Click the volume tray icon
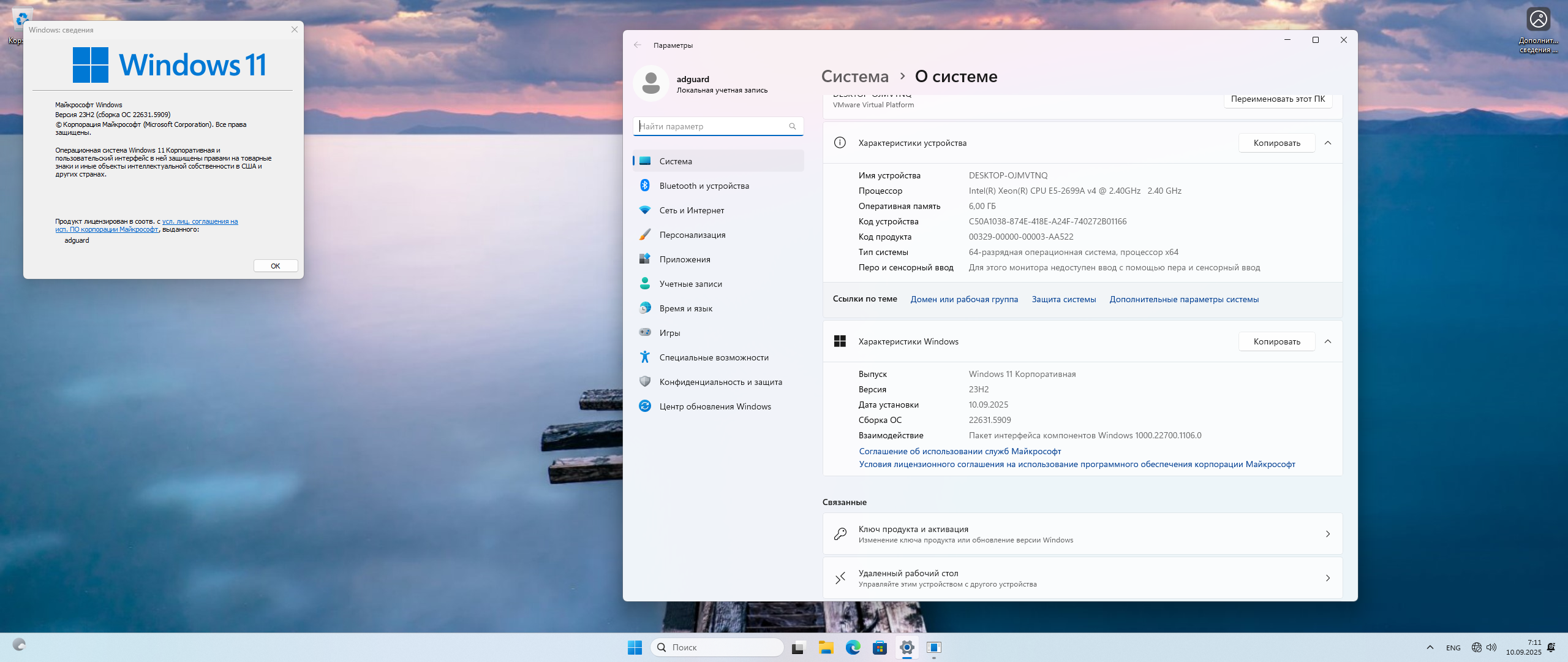 (1491, 647)
